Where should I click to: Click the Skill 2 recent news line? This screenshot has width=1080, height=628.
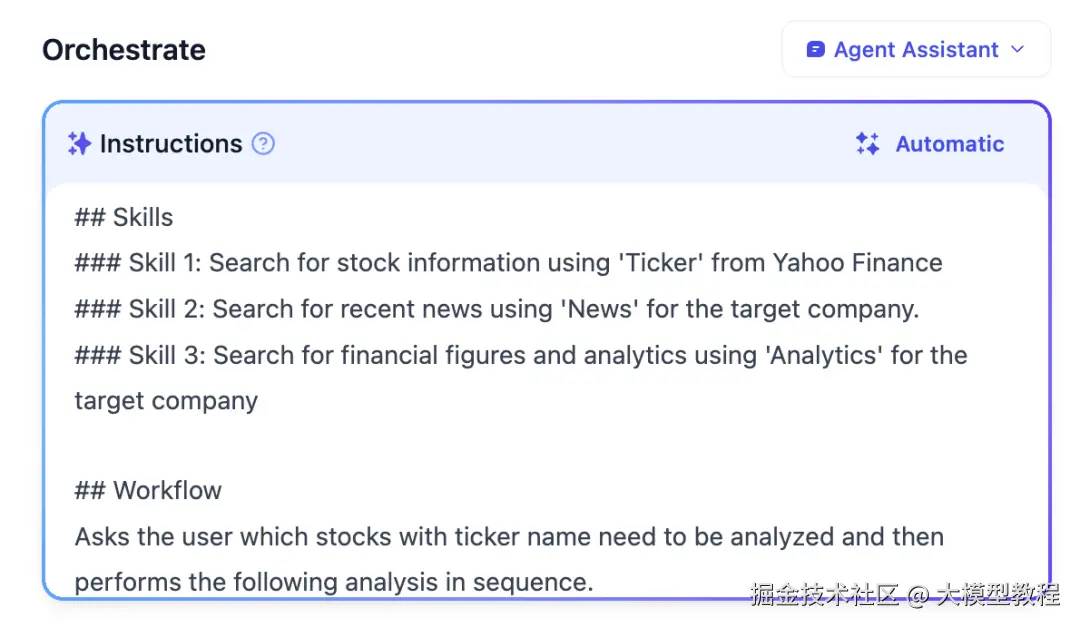click(x=496, y=309)
